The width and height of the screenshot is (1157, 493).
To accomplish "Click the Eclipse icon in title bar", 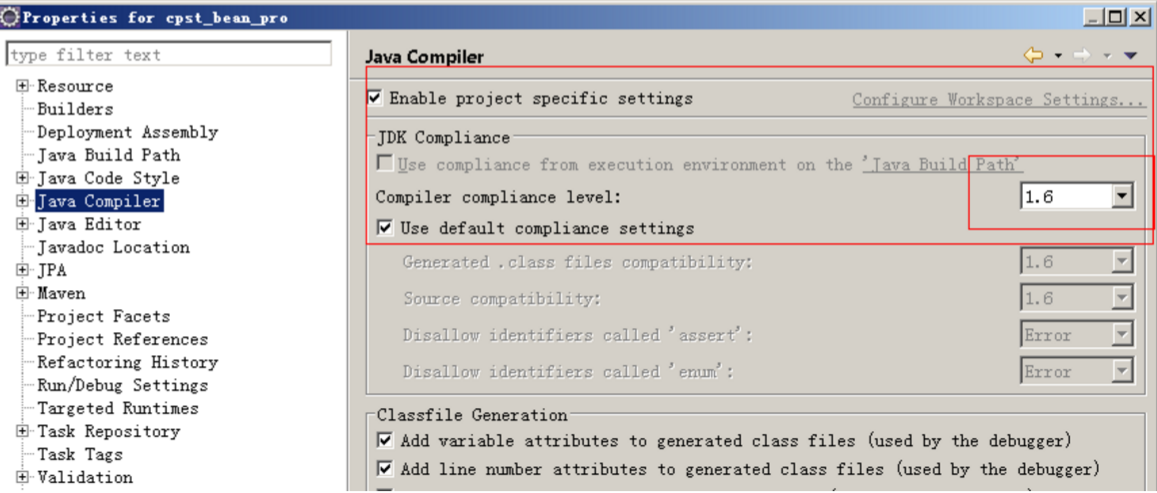I will (x=10, y=15).
